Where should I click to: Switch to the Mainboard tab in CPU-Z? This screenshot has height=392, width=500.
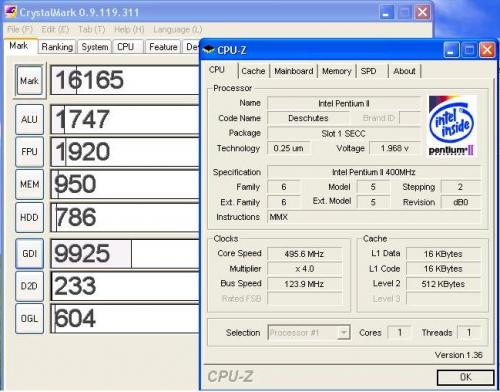pos(294,71)
